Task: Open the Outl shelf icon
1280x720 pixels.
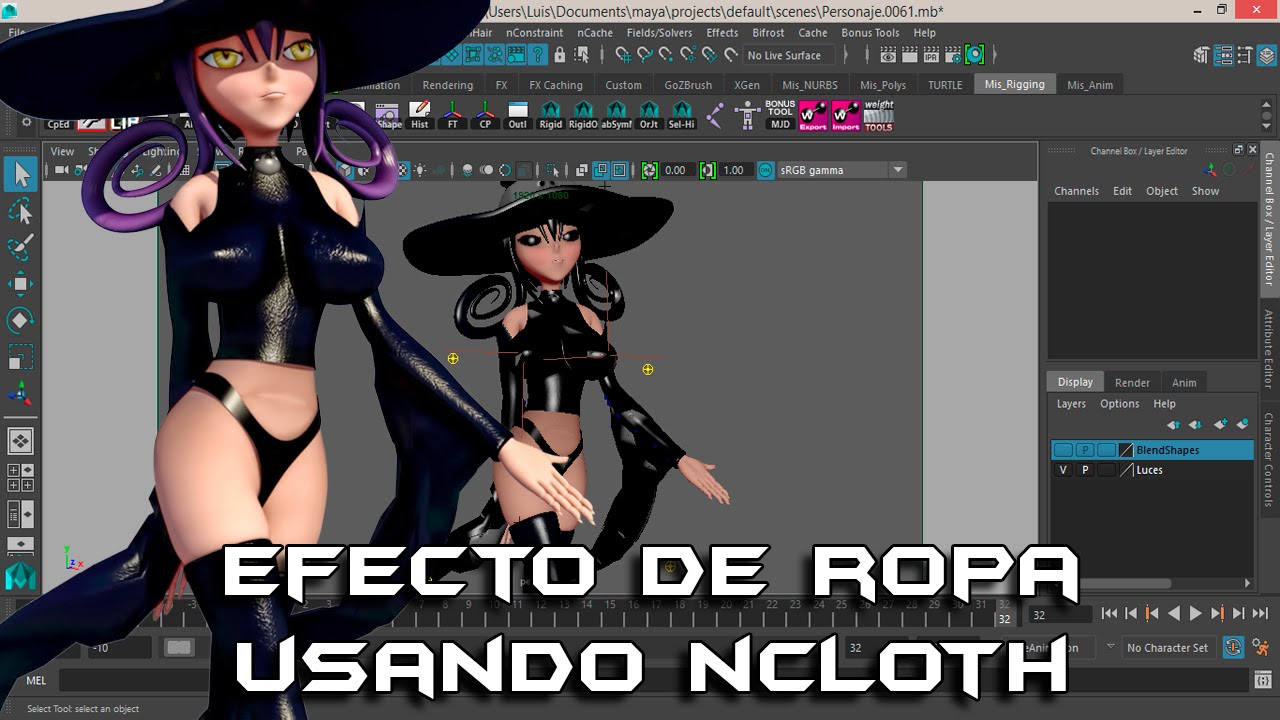Action: 518,116
